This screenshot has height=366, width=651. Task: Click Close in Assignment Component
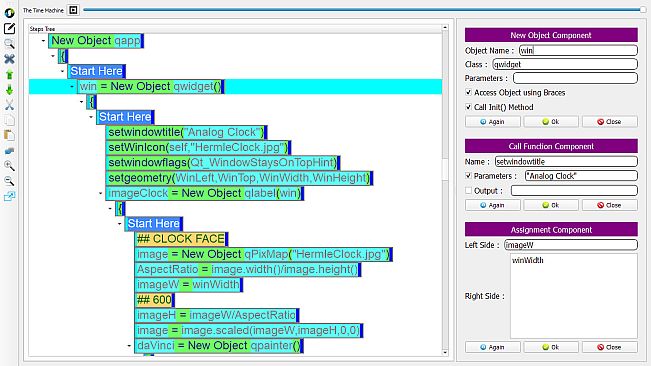[609, 347]
